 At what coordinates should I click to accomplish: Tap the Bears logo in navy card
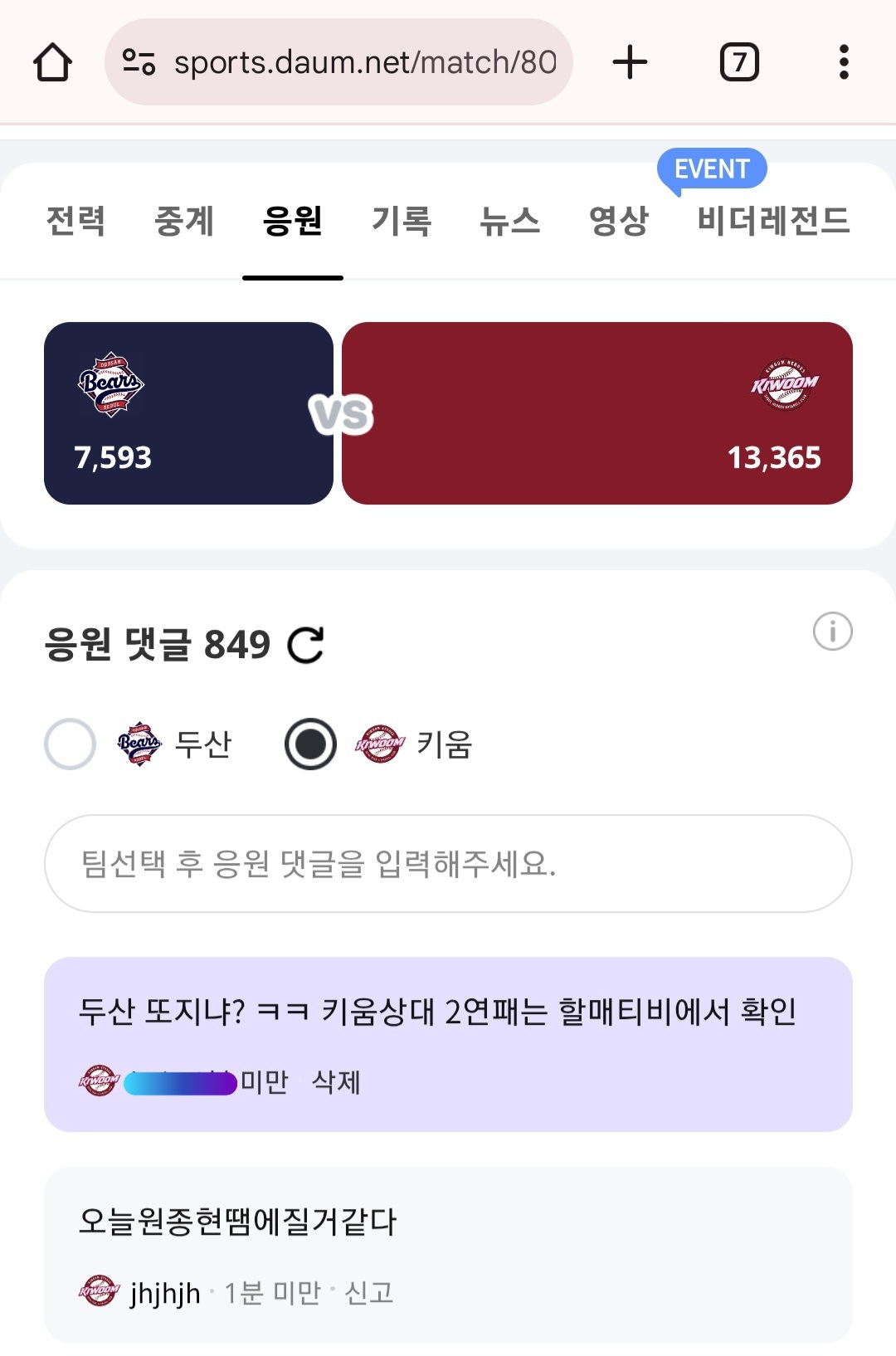point(111,384)
